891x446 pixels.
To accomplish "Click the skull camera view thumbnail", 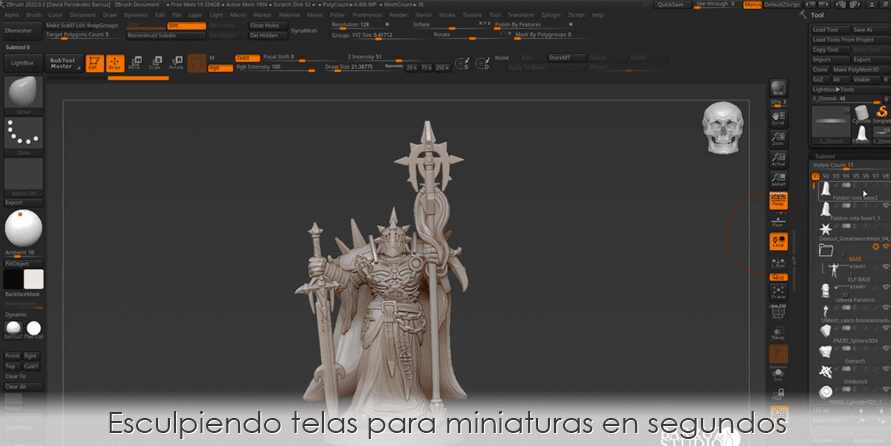I will tap(722, 127).
